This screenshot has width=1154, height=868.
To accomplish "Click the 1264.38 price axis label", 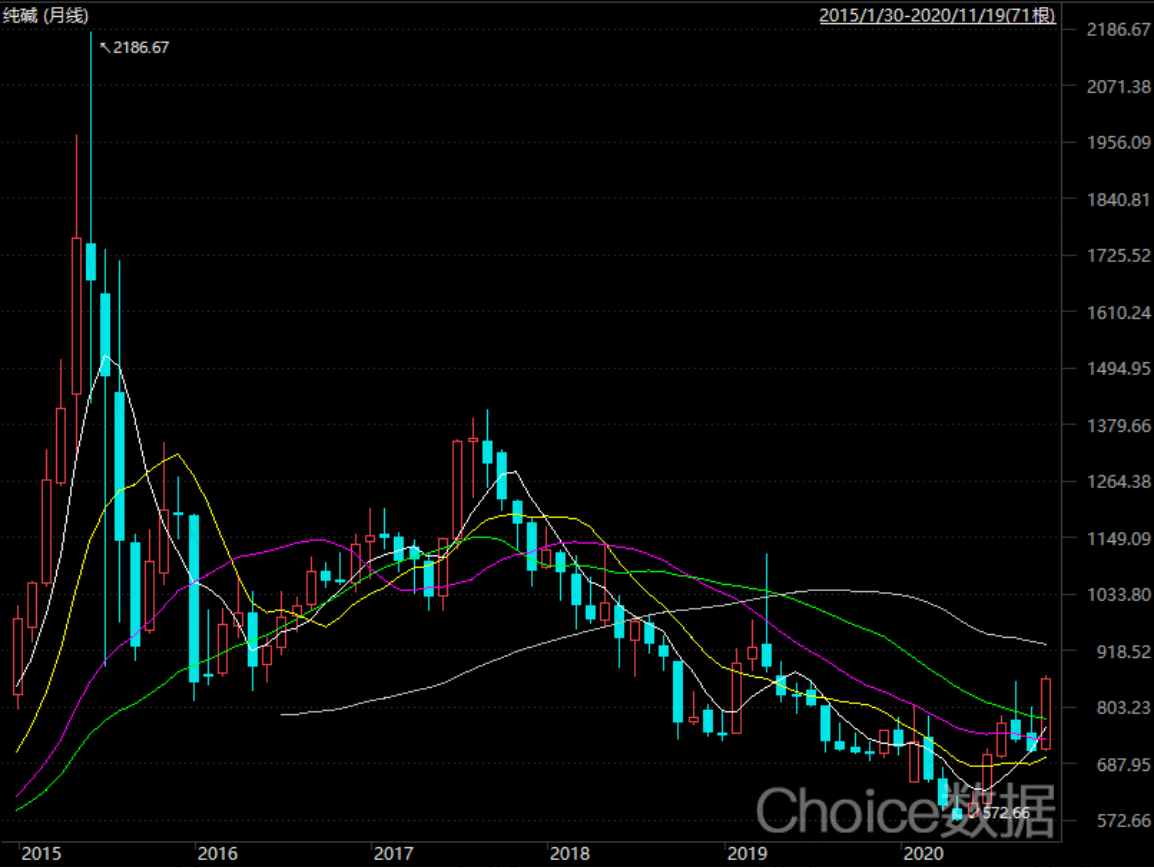I will [1119, 482].
